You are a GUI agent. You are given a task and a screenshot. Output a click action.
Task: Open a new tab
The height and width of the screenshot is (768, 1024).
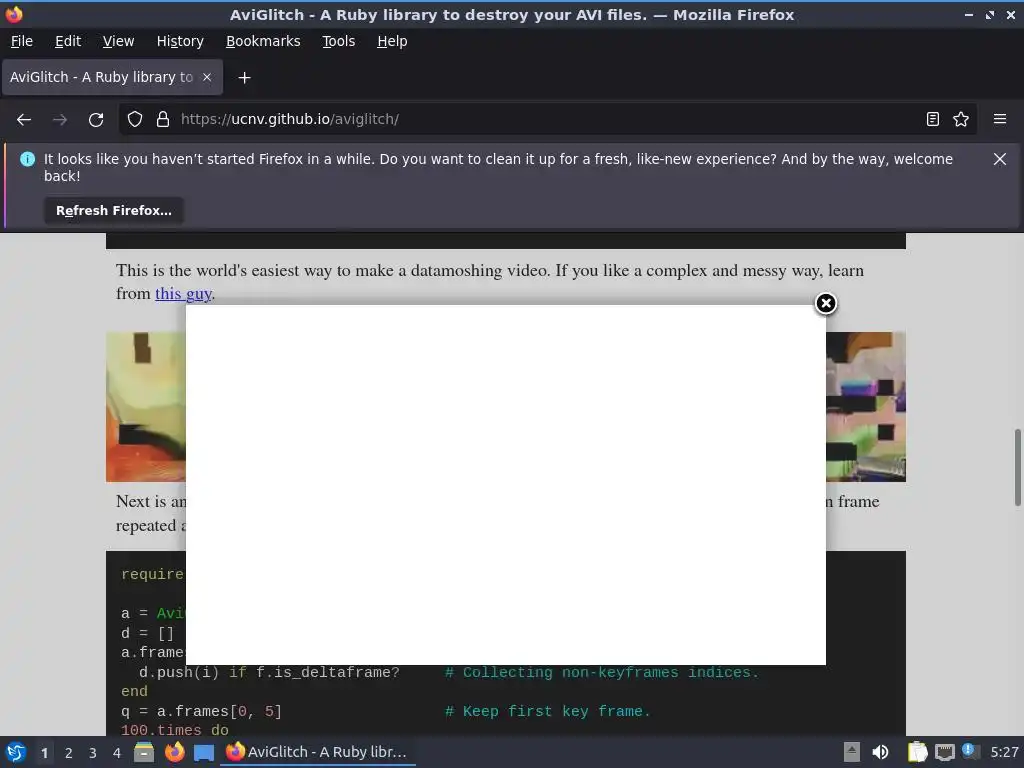(244, 78)
